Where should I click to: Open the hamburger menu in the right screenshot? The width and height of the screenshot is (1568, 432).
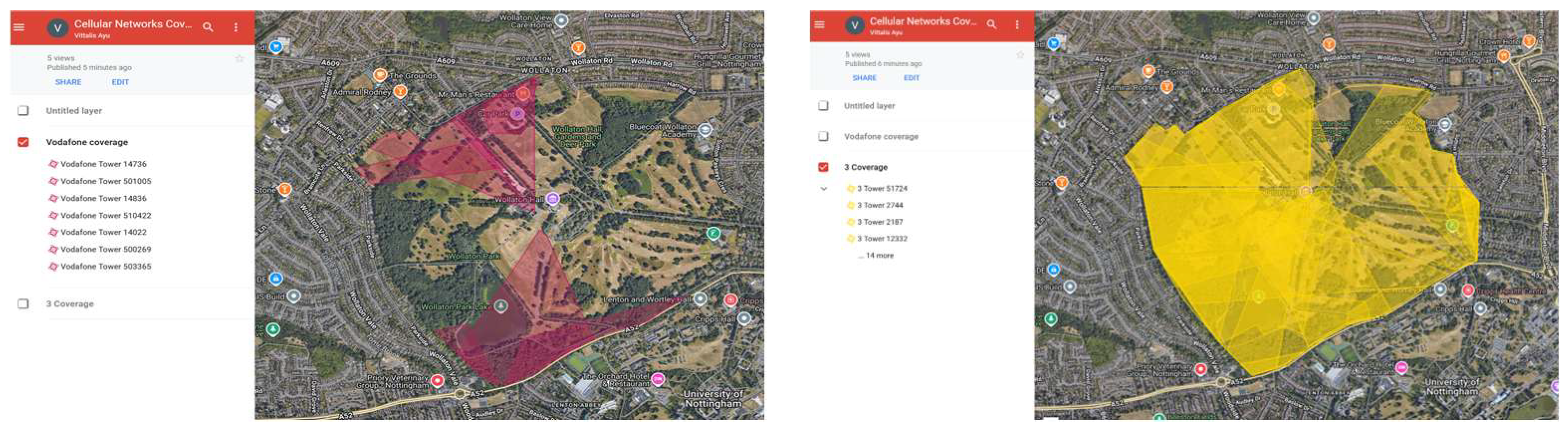tap(819, 24)
